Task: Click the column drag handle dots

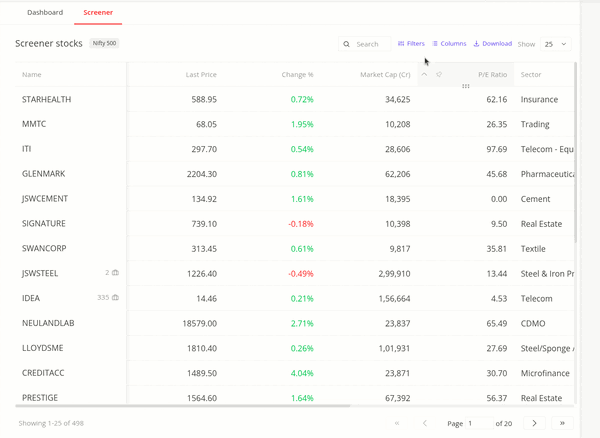Action: [466, 86]
